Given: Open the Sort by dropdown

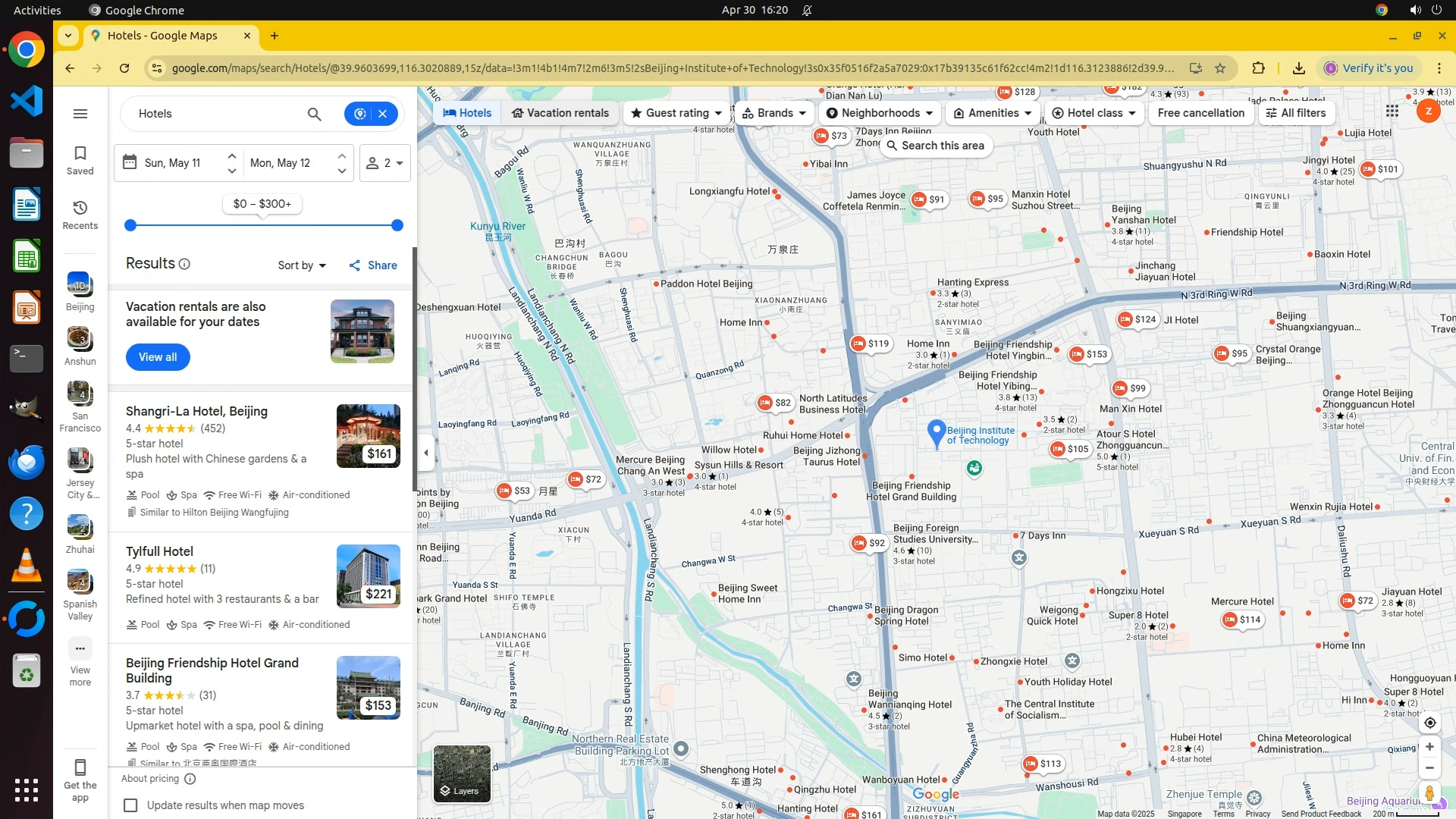Looking at the screenshot, I should tap(302, 265).
